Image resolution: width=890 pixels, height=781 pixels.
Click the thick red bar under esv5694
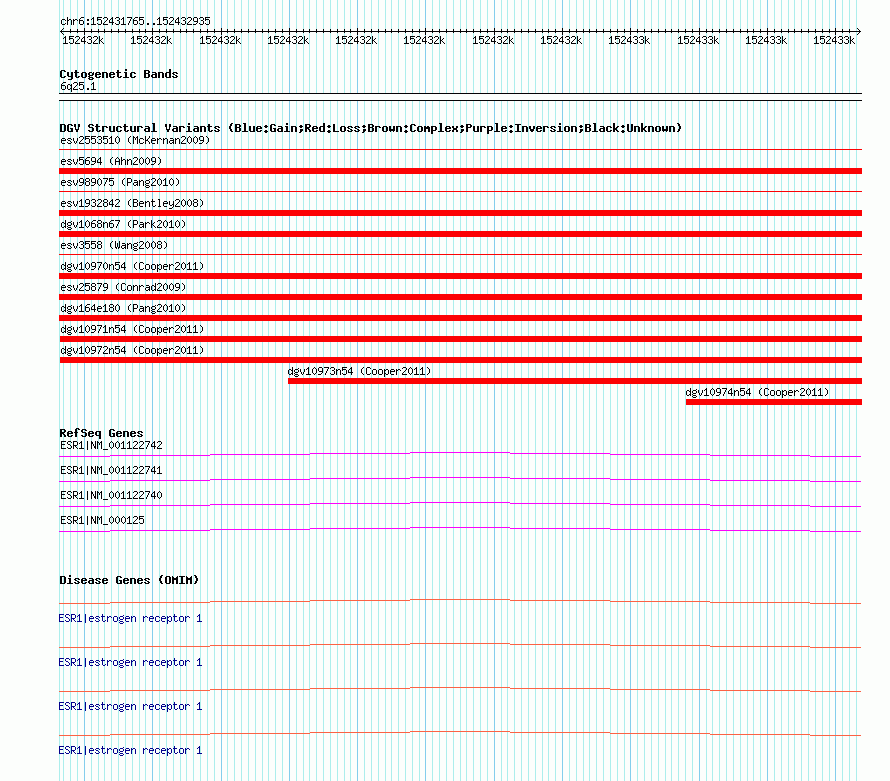point(460,171)
